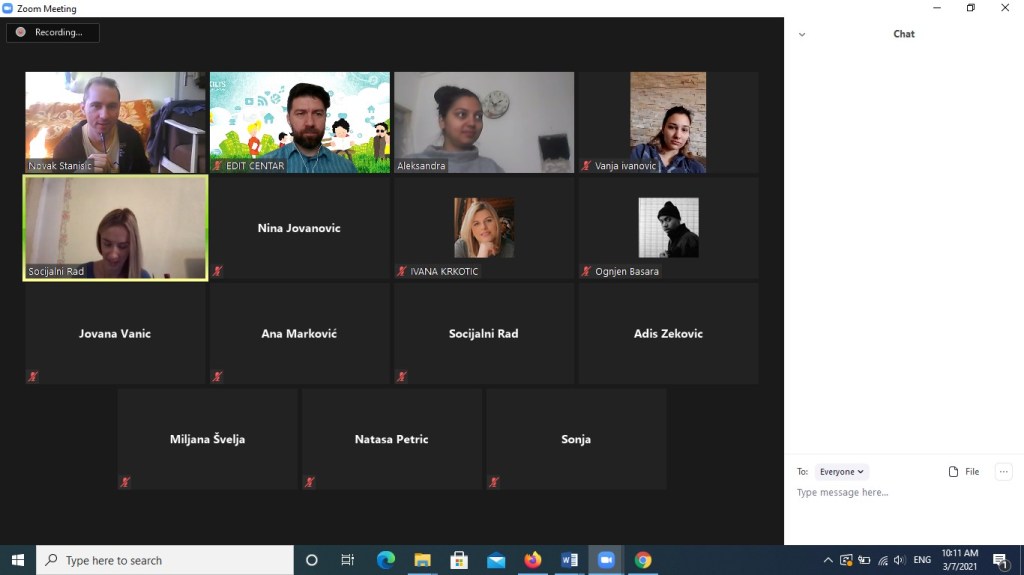Click the red Recording indicator icon
Viewport: 1024px width, 575px height.
[20, 32]
